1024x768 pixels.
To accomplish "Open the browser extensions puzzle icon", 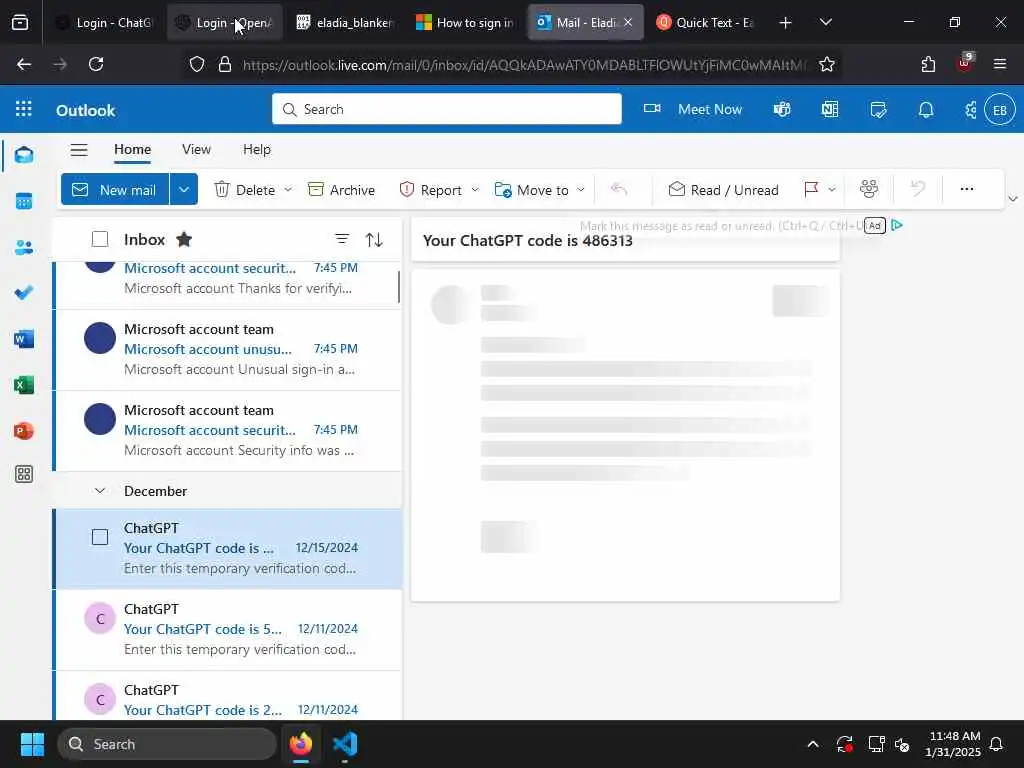I will (x=928, y=64).
